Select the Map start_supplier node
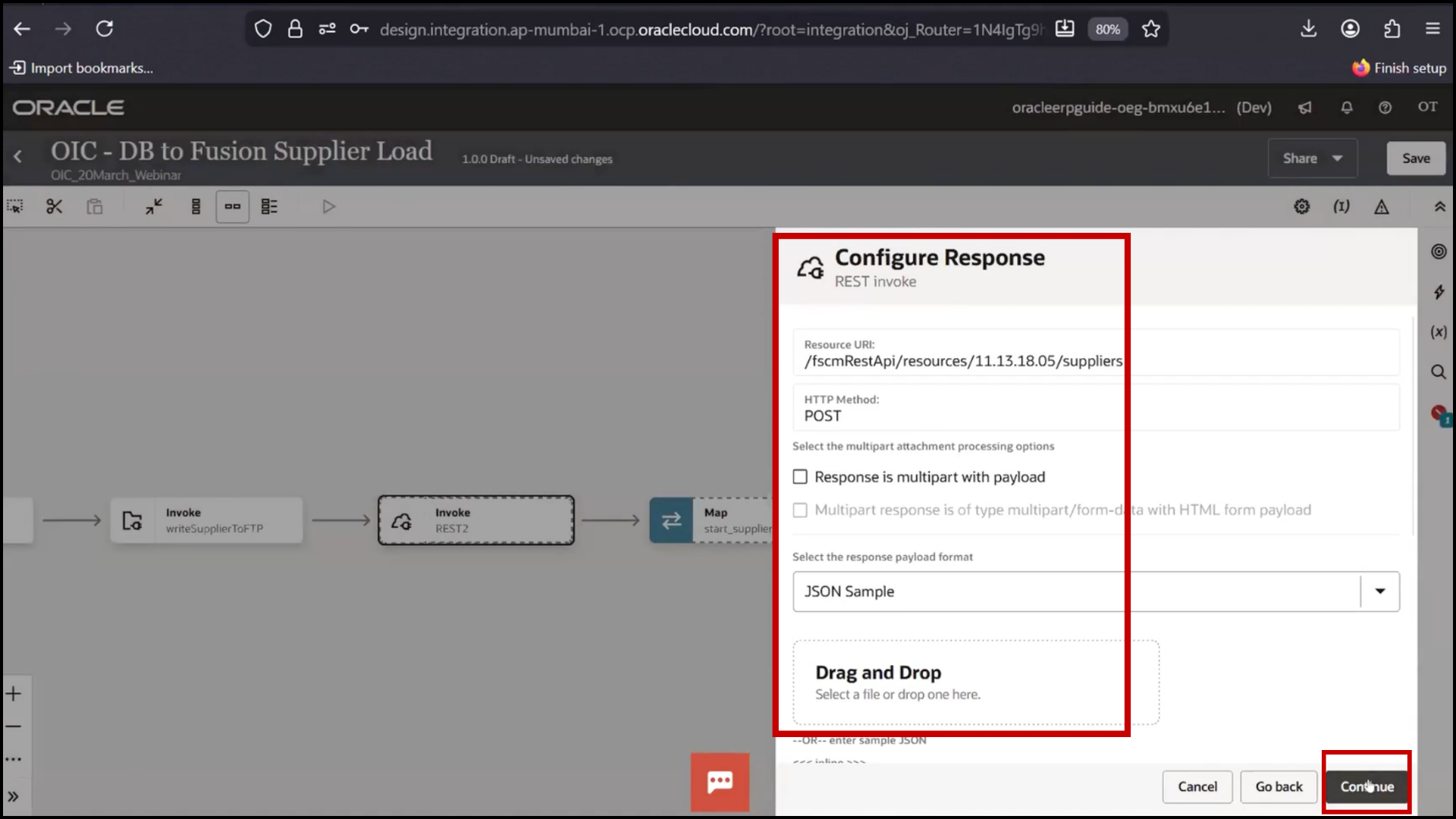 point(711,520)
